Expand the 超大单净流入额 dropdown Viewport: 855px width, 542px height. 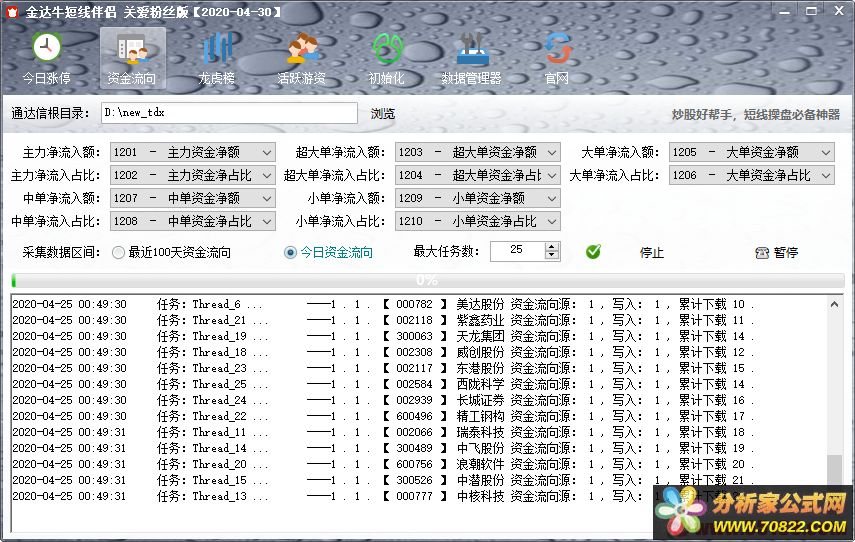click(x=552, y=153)
